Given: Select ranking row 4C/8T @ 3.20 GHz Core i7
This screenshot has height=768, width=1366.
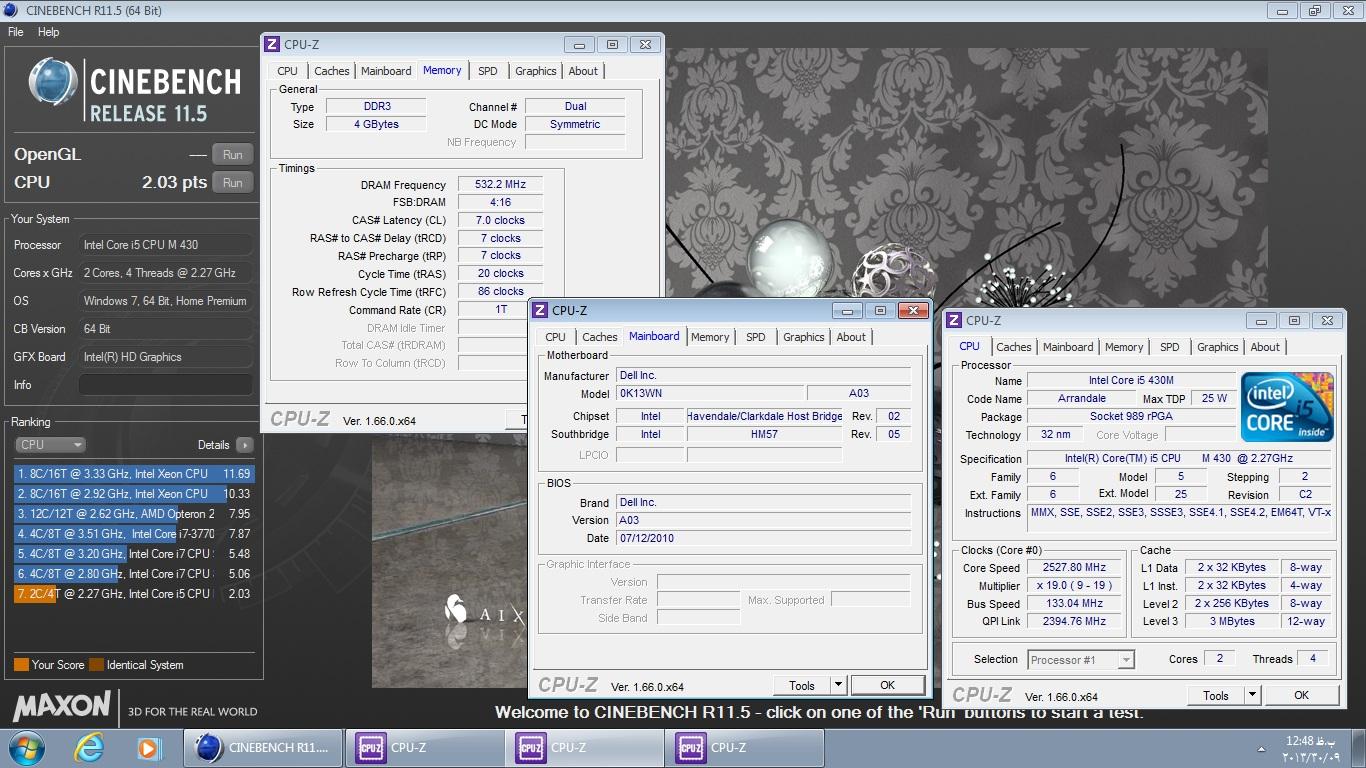Looking at the screenshot, I should (x=134, y=554).
